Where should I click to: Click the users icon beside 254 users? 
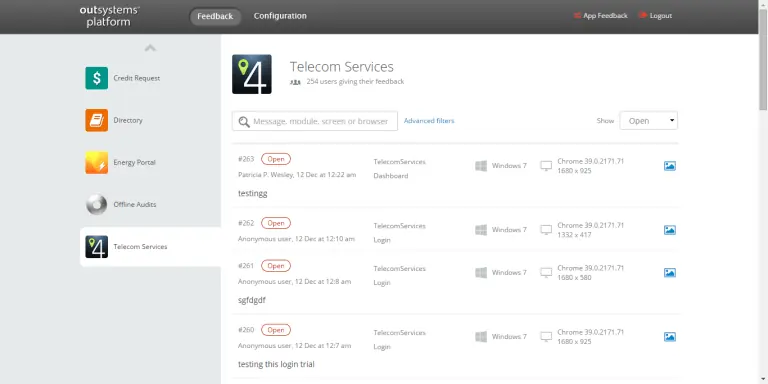(x=295, y=82)
